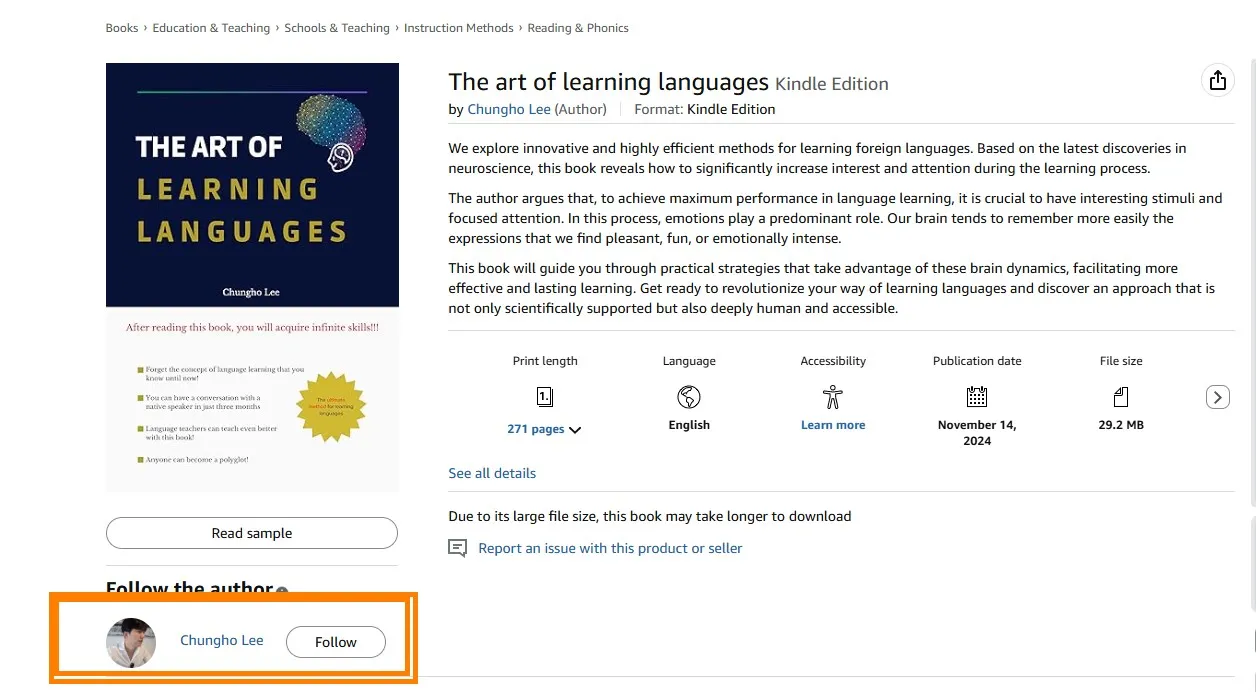This screenshot has height=692, width=1256.
Task: Open Chungho Lee author link in byline
Action: (x=509, y=109)
